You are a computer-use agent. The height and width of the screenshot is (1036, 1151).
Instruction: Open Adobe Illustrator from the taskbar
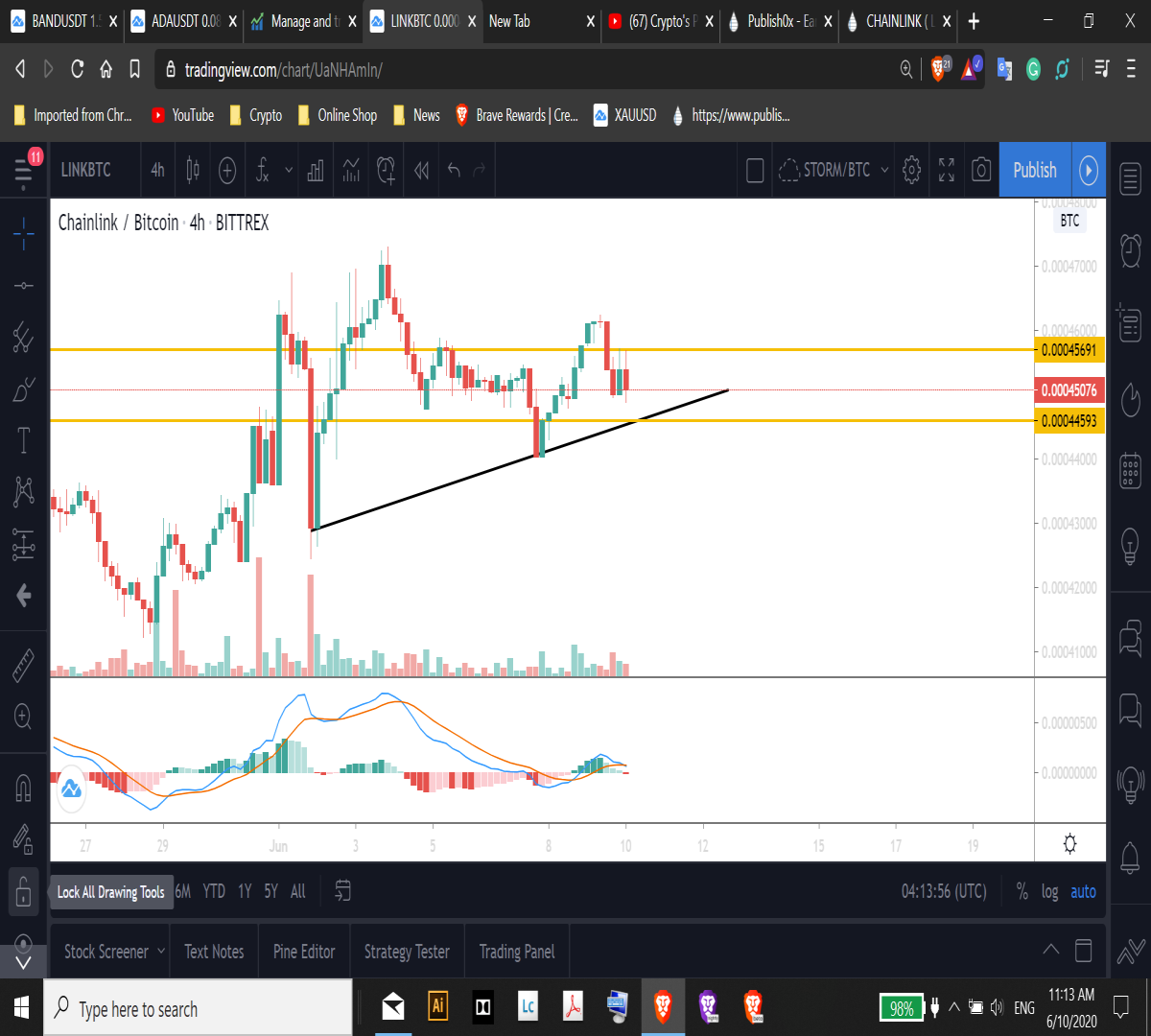(x=437, y=1006)
